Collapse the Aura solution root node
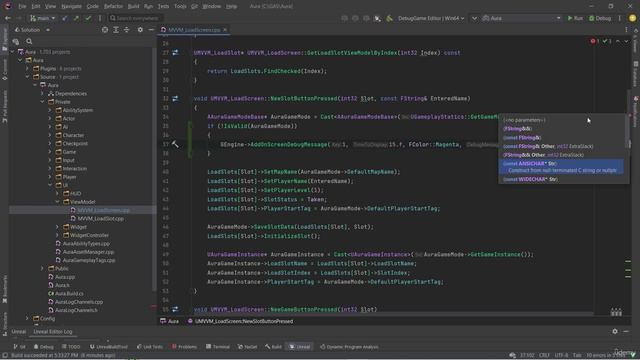640x360 pixels. pyautogui.click(x=12, y=52)
